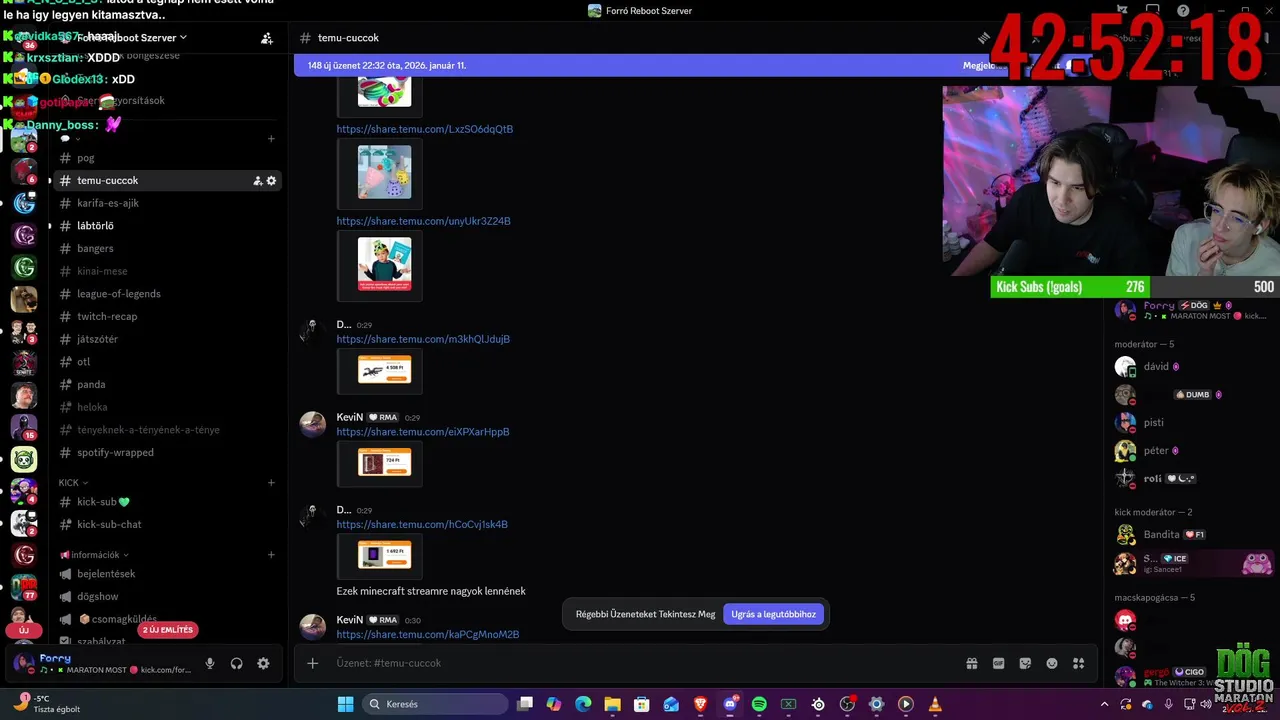Open weather widget showing -5°C
The height and width of the screenshot is (720, 1280).
coord(45,704)
